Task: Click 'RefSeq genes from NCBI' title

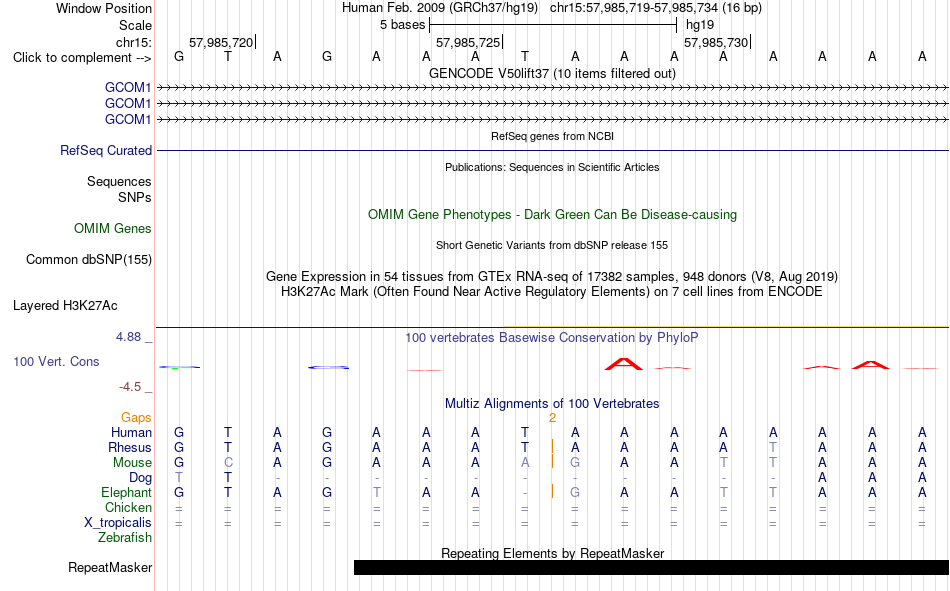Action: tap(552, 136)
